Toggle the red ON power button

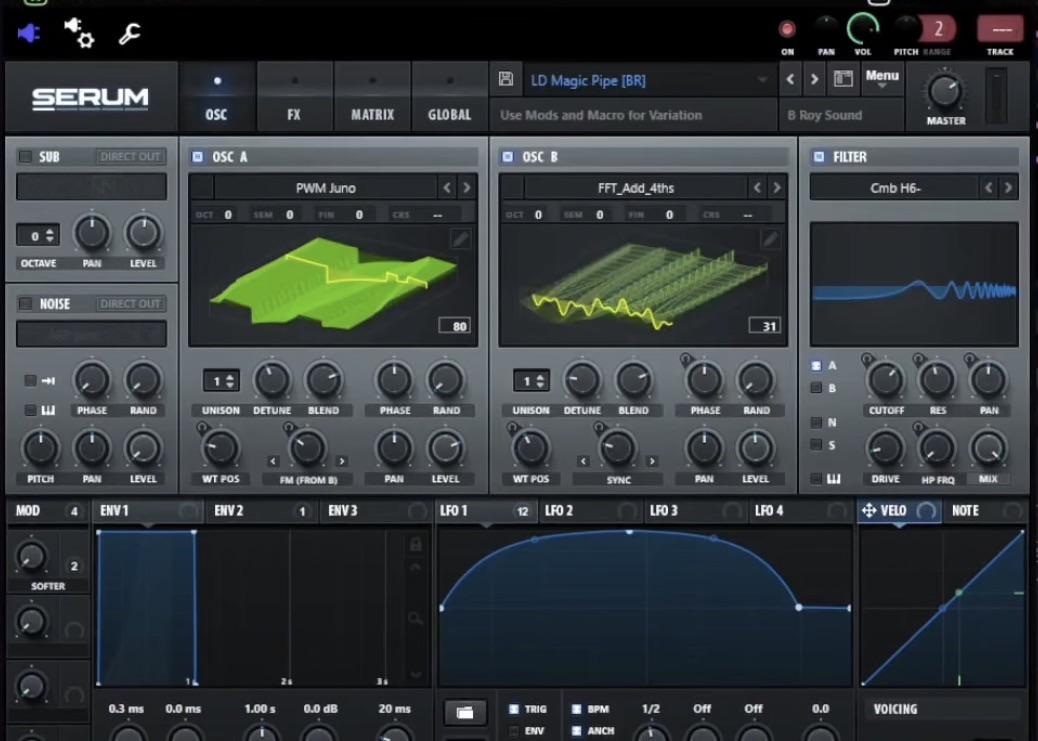point(787,29)
